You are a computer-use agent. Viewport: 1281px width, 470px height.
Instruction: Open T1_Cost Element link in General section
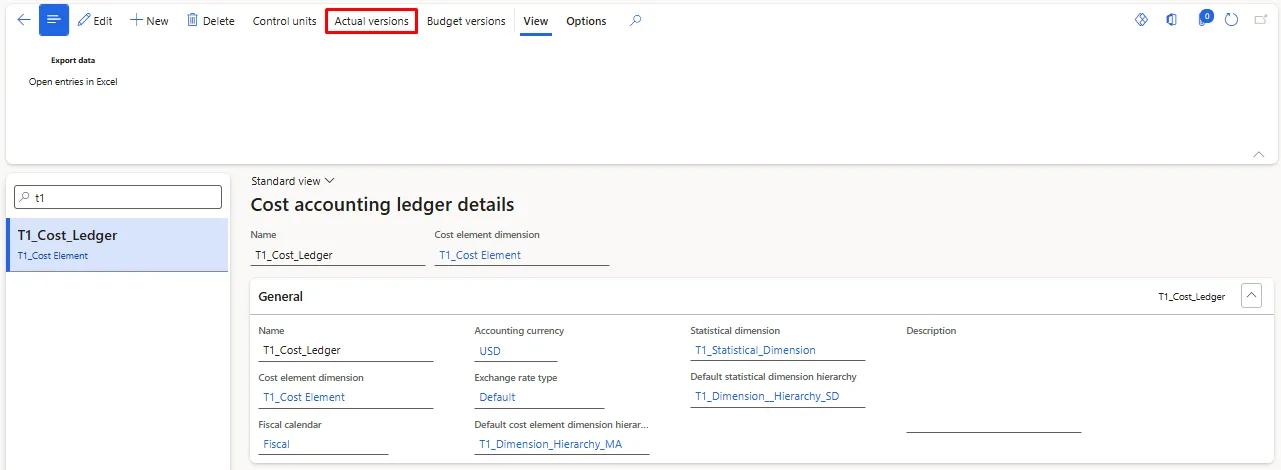click(x=304, y=397)
